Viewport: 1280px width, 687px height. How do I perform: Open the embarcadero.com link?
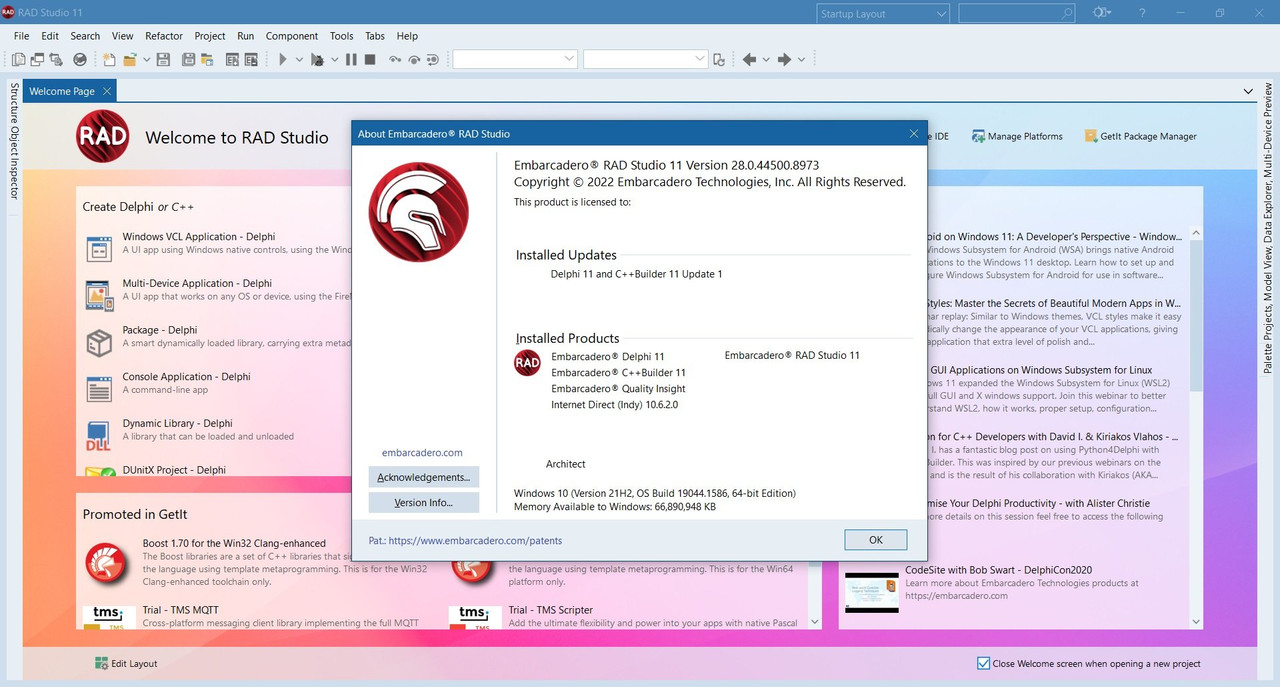point(422,452)
